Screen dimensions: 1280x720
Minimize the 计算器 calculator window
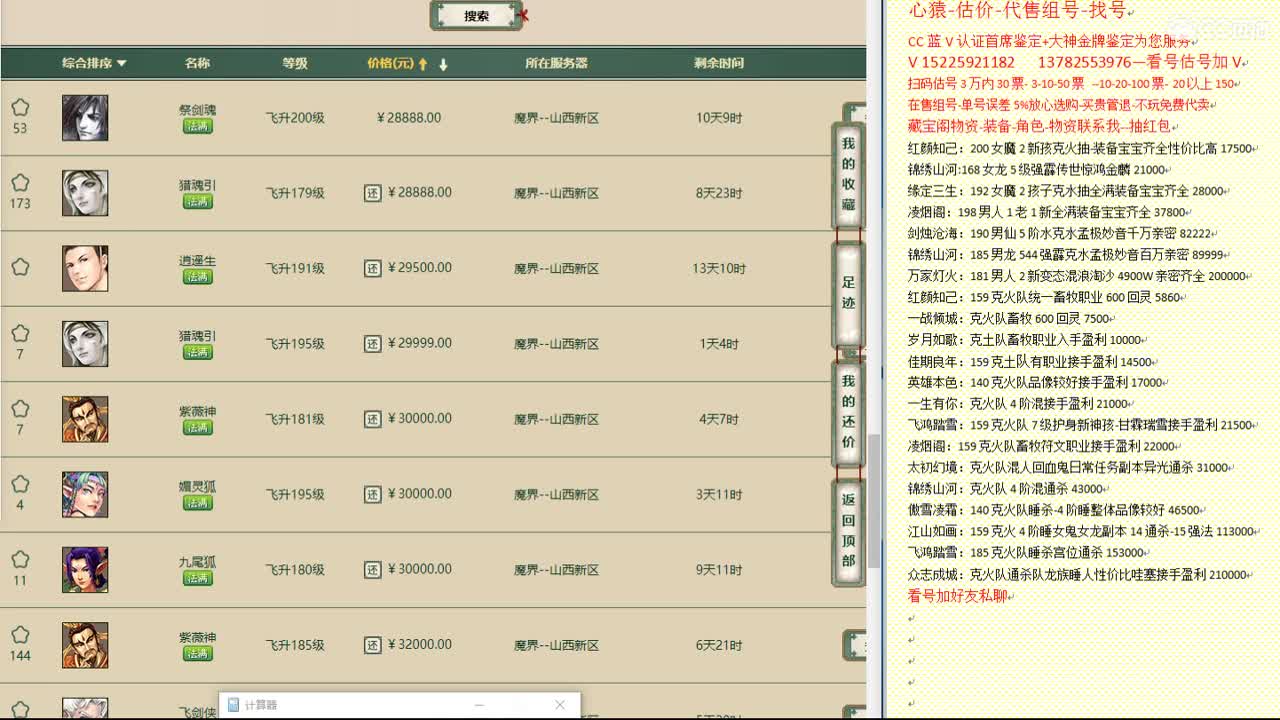(479, 705)
